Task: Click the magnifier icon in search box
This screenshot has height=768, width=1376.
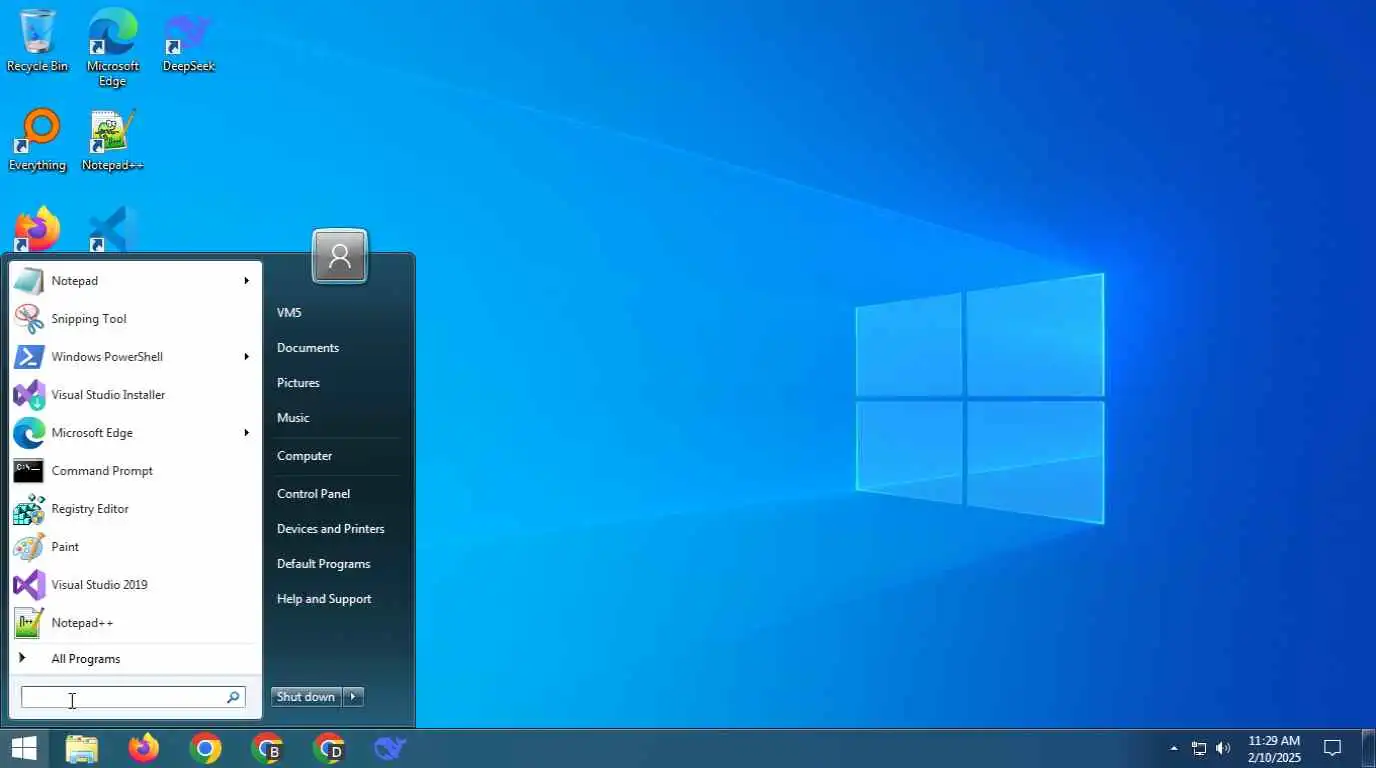Action: point(233,697)
